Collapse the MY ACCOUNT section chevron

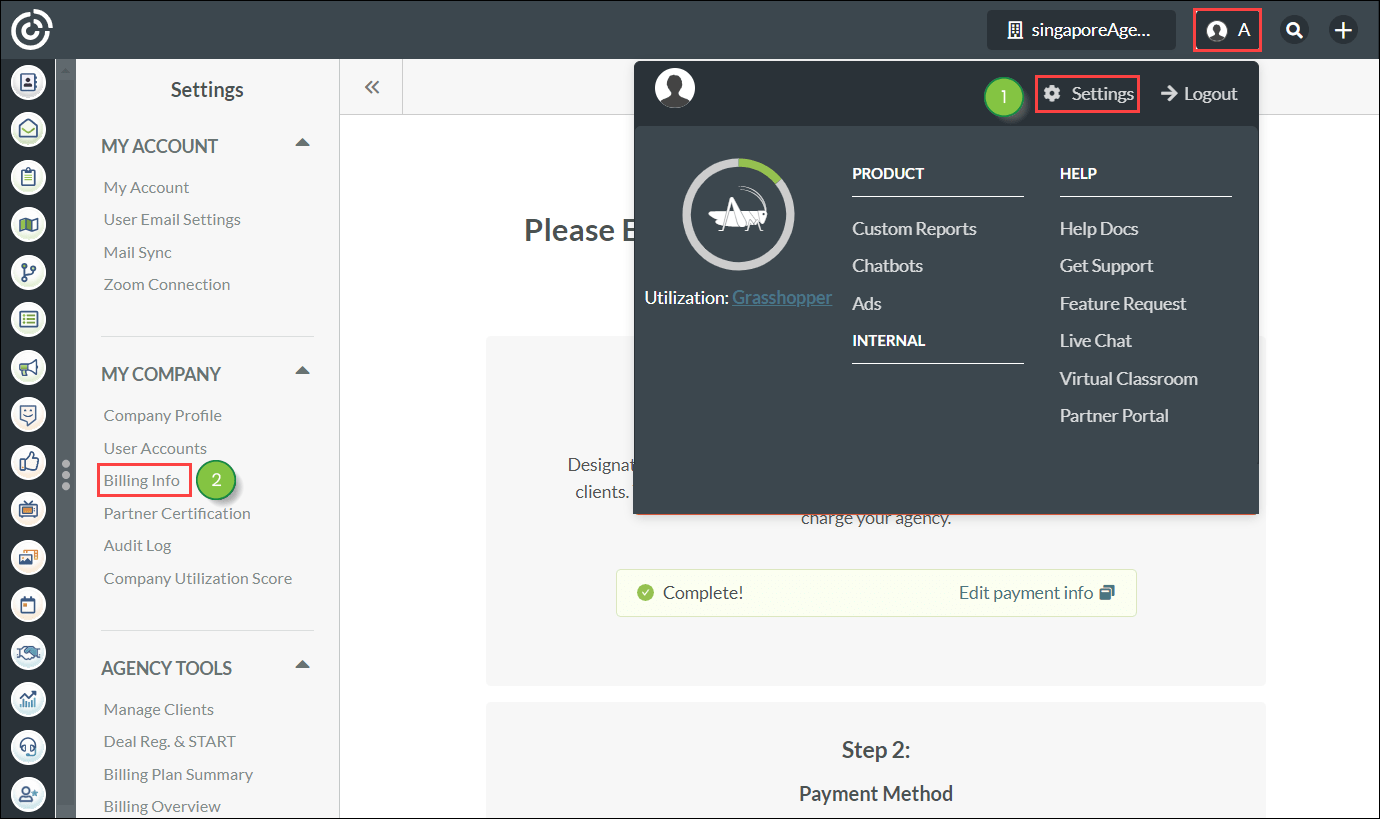click(302, 143)
